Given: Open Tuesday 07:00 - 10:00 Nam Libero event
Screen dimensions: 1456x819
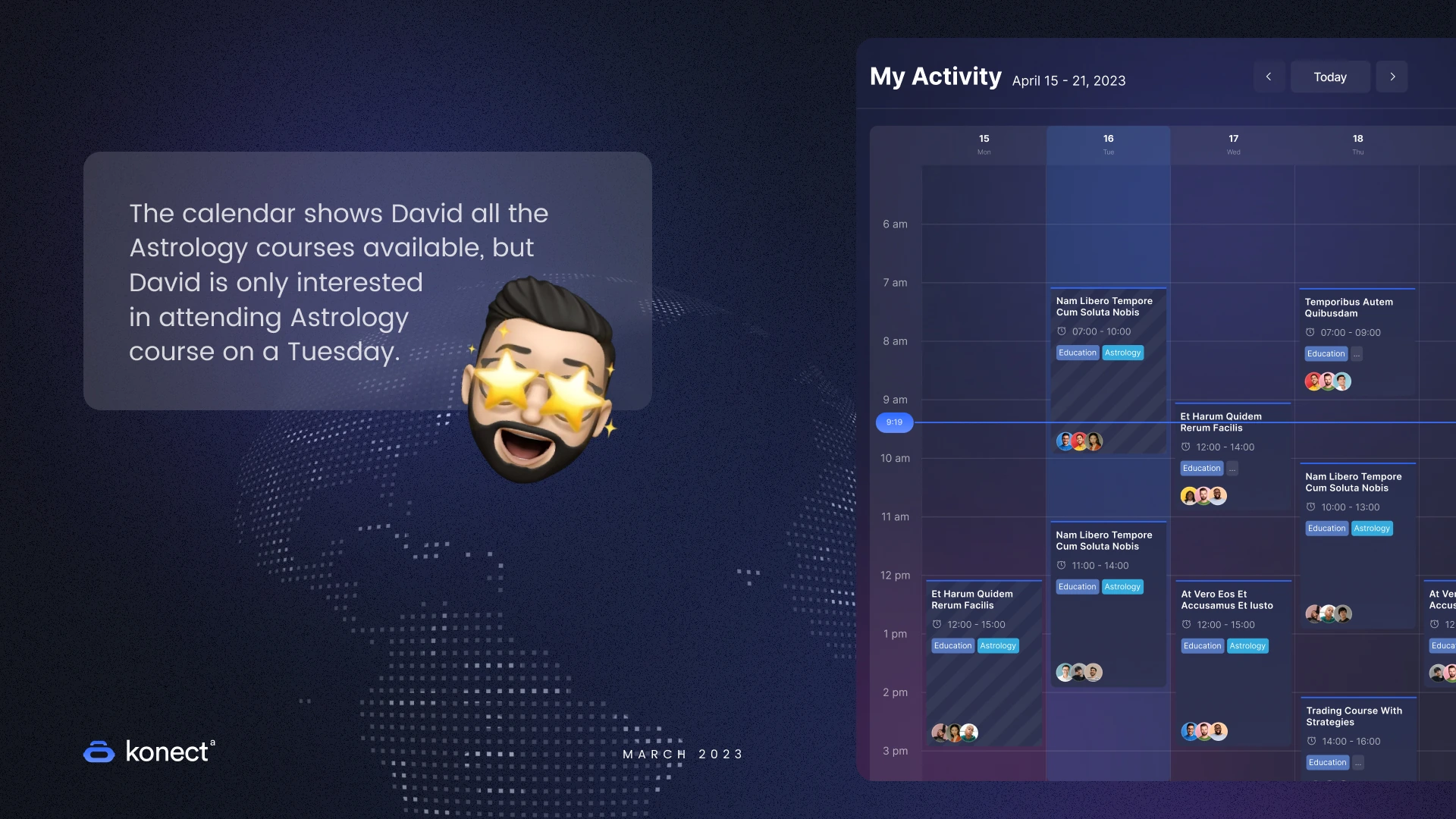Looking at the screenshot, I should (x=1108, y=371).
